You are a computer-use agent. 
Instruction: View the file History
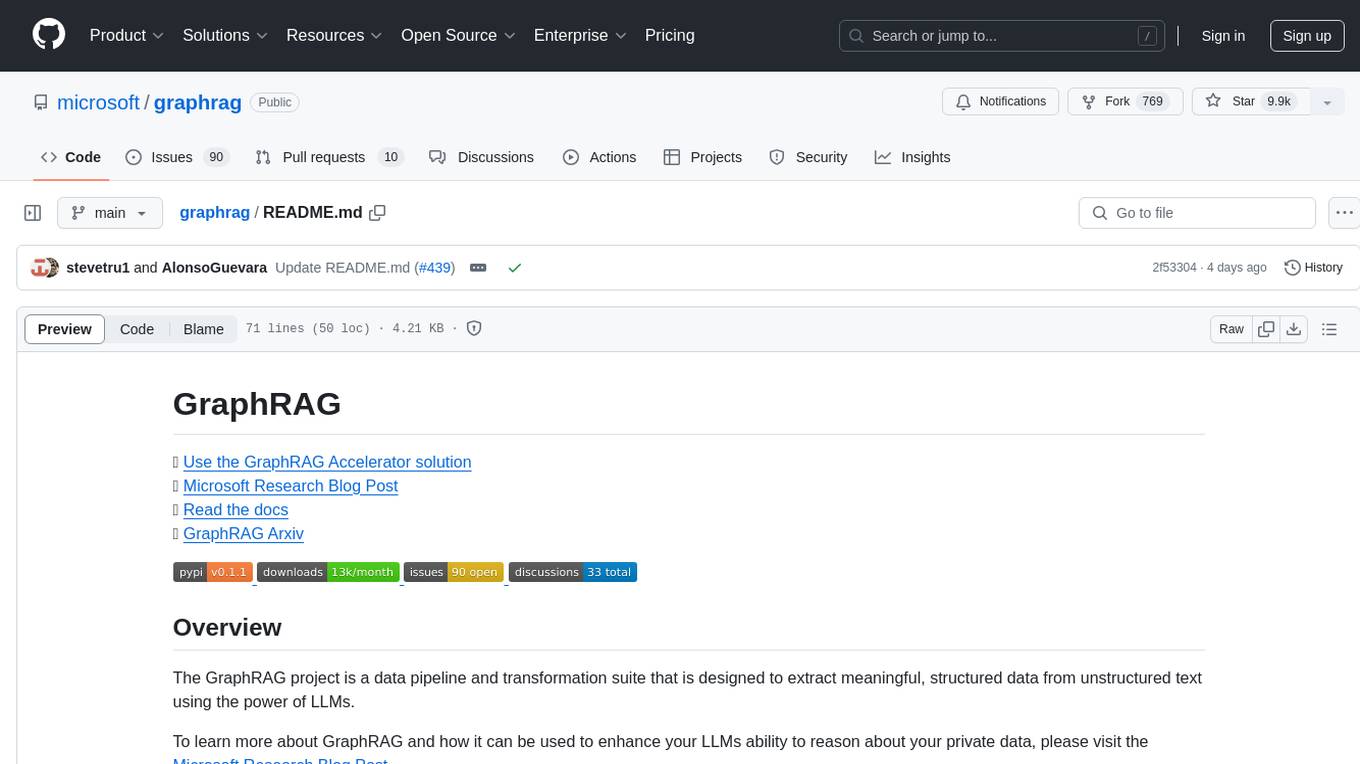1313,268
